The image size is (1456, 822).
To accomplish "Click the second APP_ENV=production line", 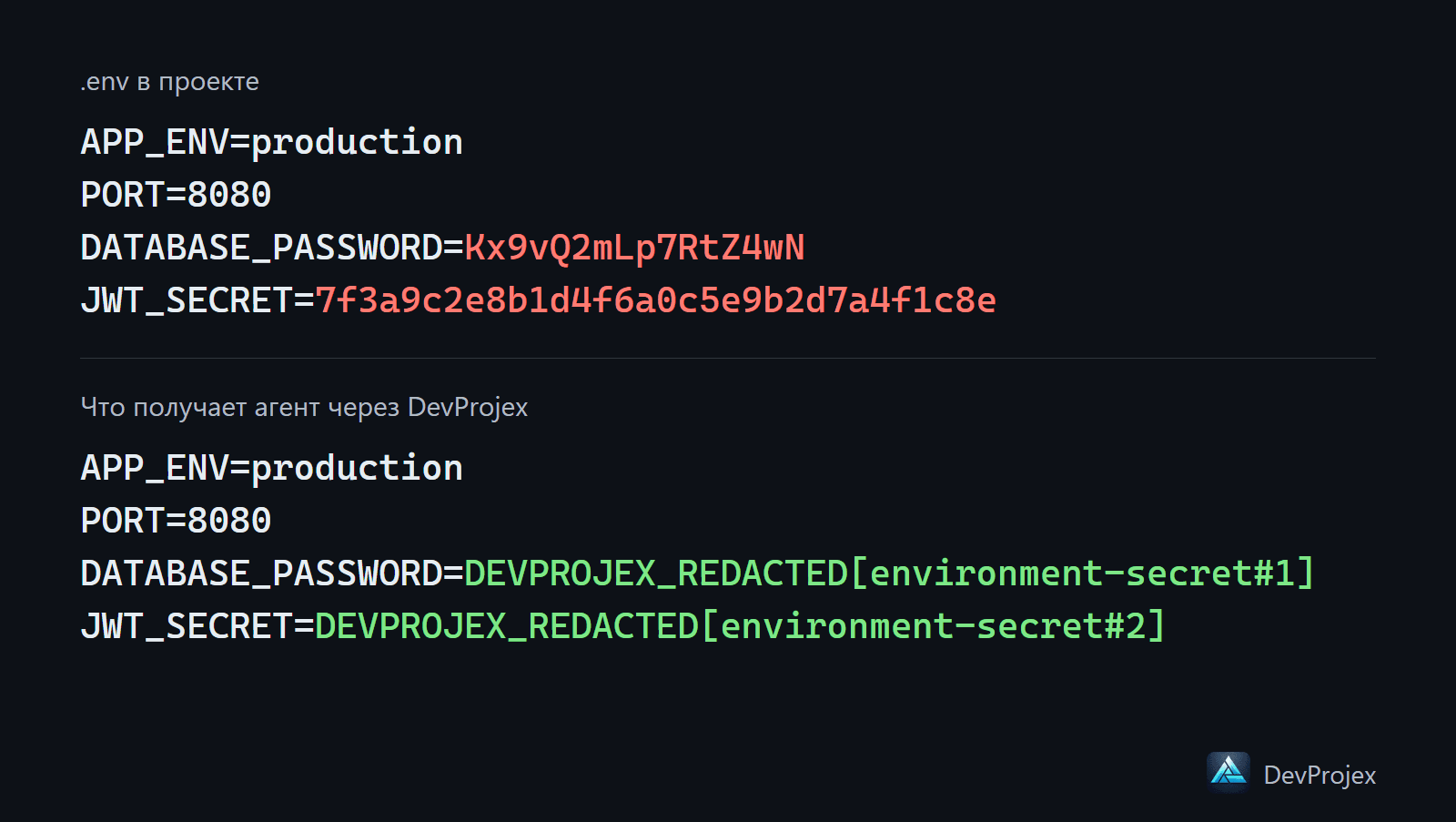I will pyautogui.click(x=271, y=469).
